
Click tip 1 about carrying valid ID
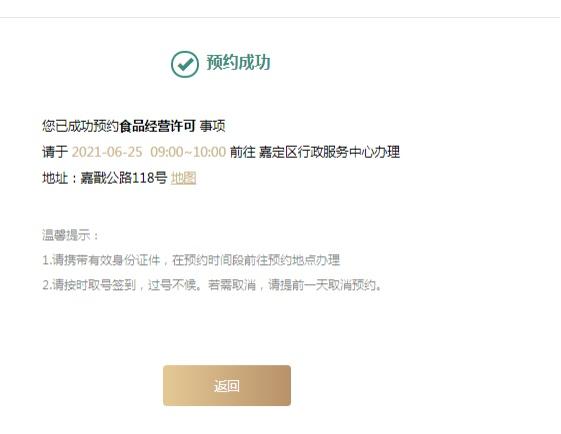pyautogui.click(x=191, y=260)
